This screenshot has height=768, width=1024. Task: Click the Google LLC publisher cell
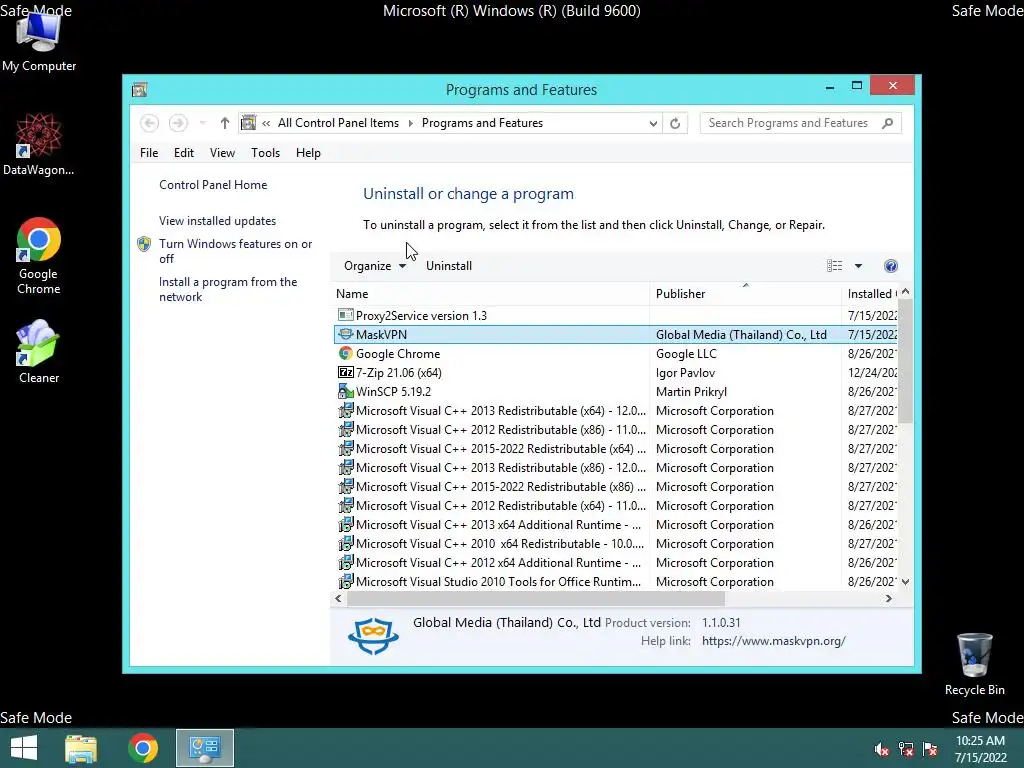click(x=686, y=353)
